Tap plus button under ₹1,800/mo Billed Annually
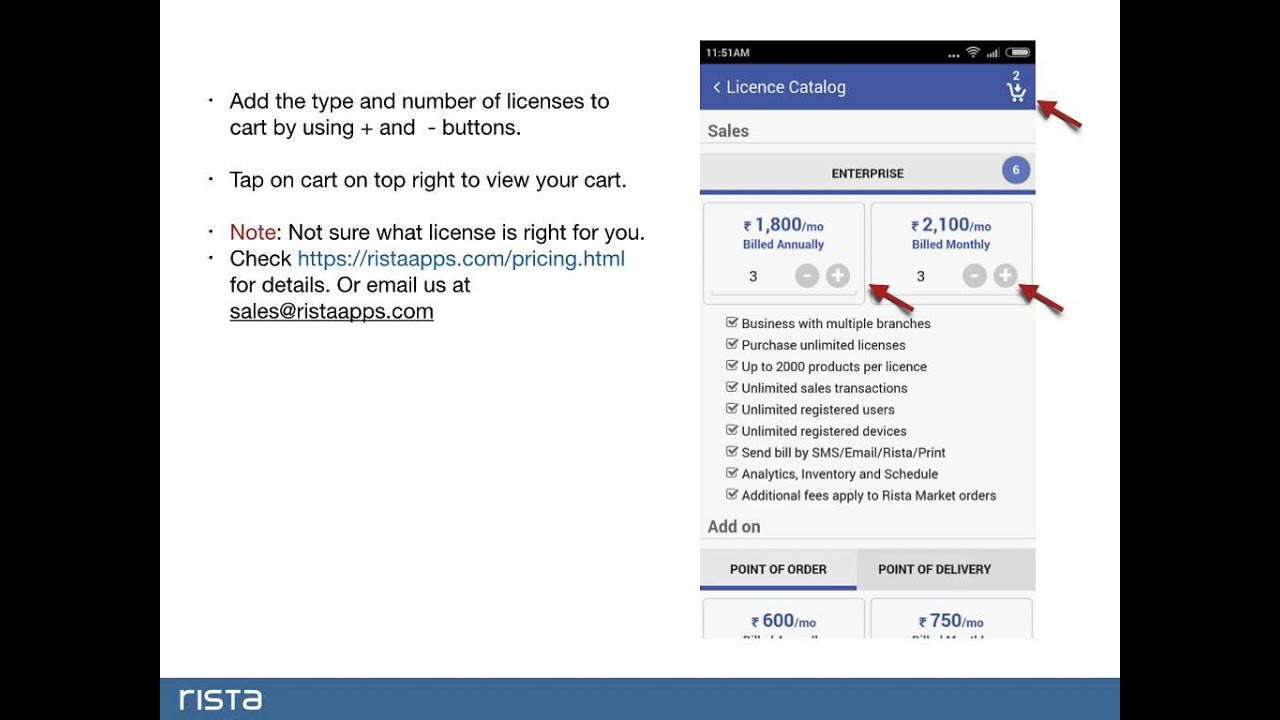 837,276
